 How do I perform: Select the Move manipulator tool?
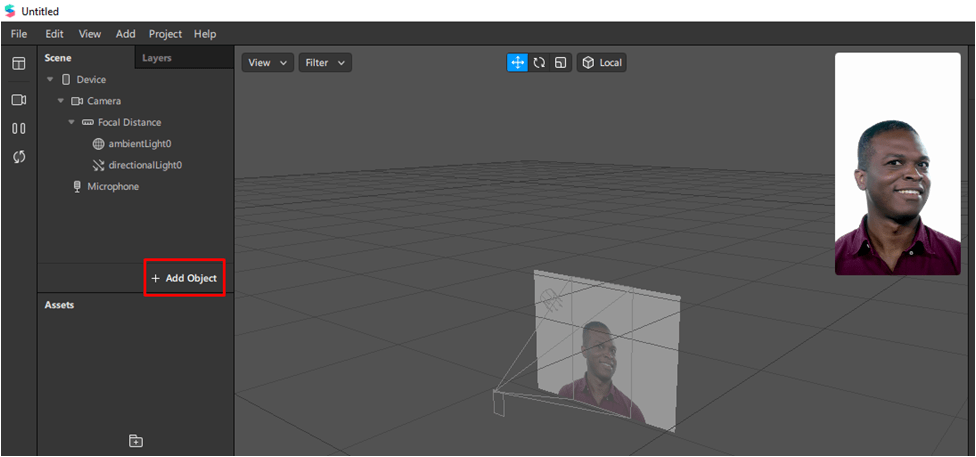coord(518,62)
